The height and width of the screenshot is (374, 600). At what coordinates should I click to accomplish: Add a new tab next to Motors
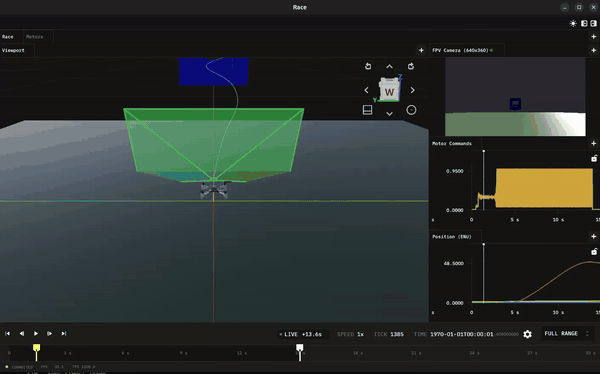(593, 37)
